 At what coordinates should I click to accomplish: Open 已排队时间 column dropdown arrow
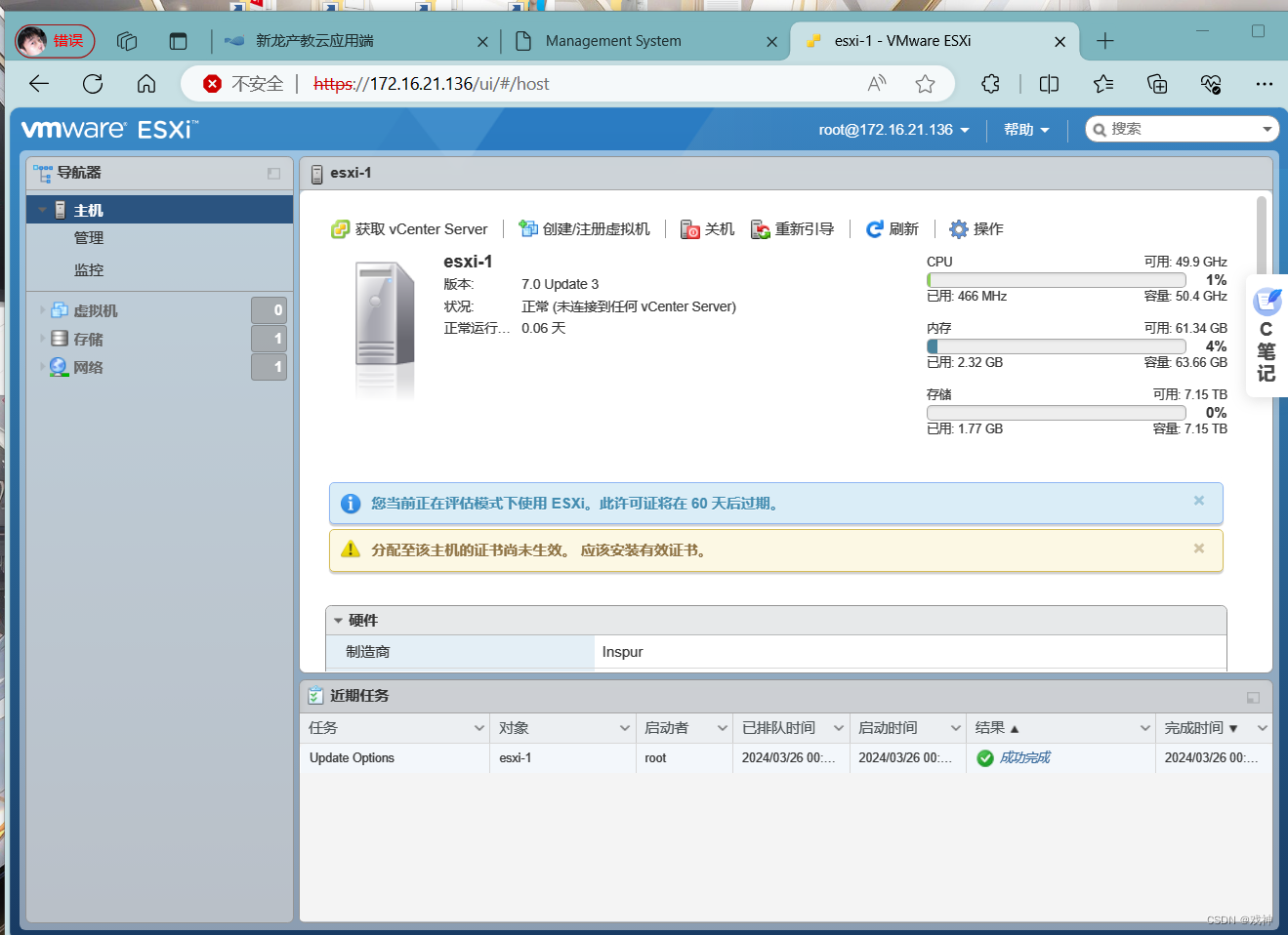pos(839,728)
